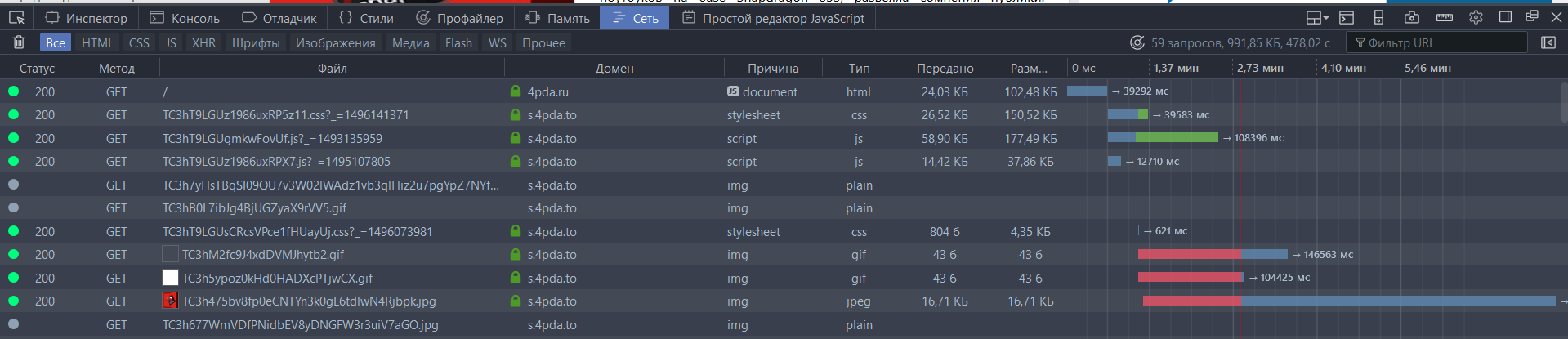Switch to the Инспектор tab

[x=87, y=17]
